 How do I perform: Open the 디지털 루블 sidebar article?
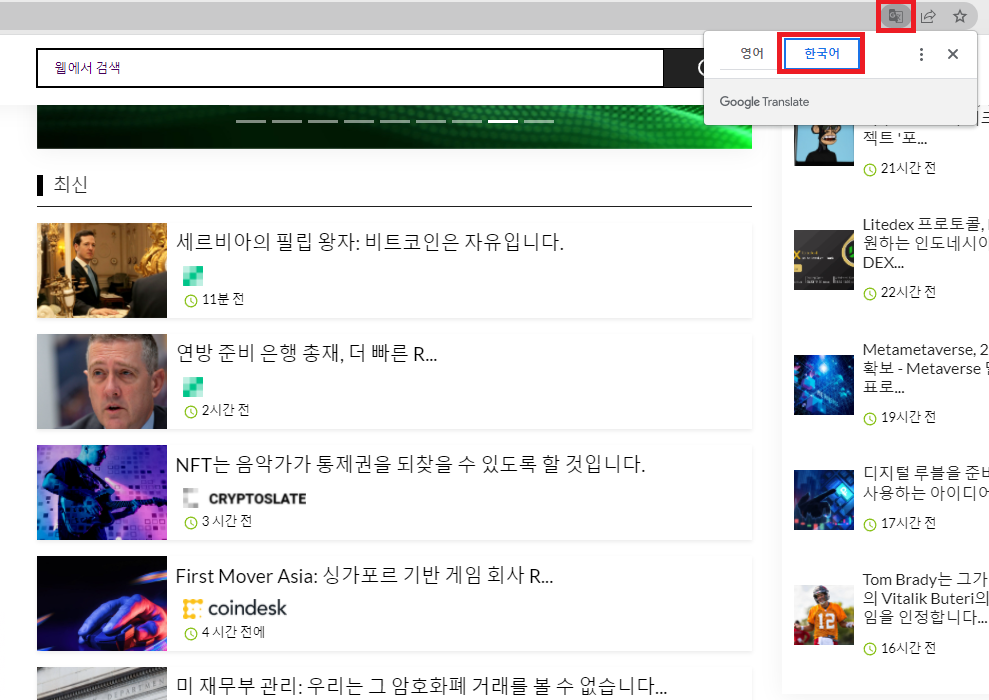925,483
